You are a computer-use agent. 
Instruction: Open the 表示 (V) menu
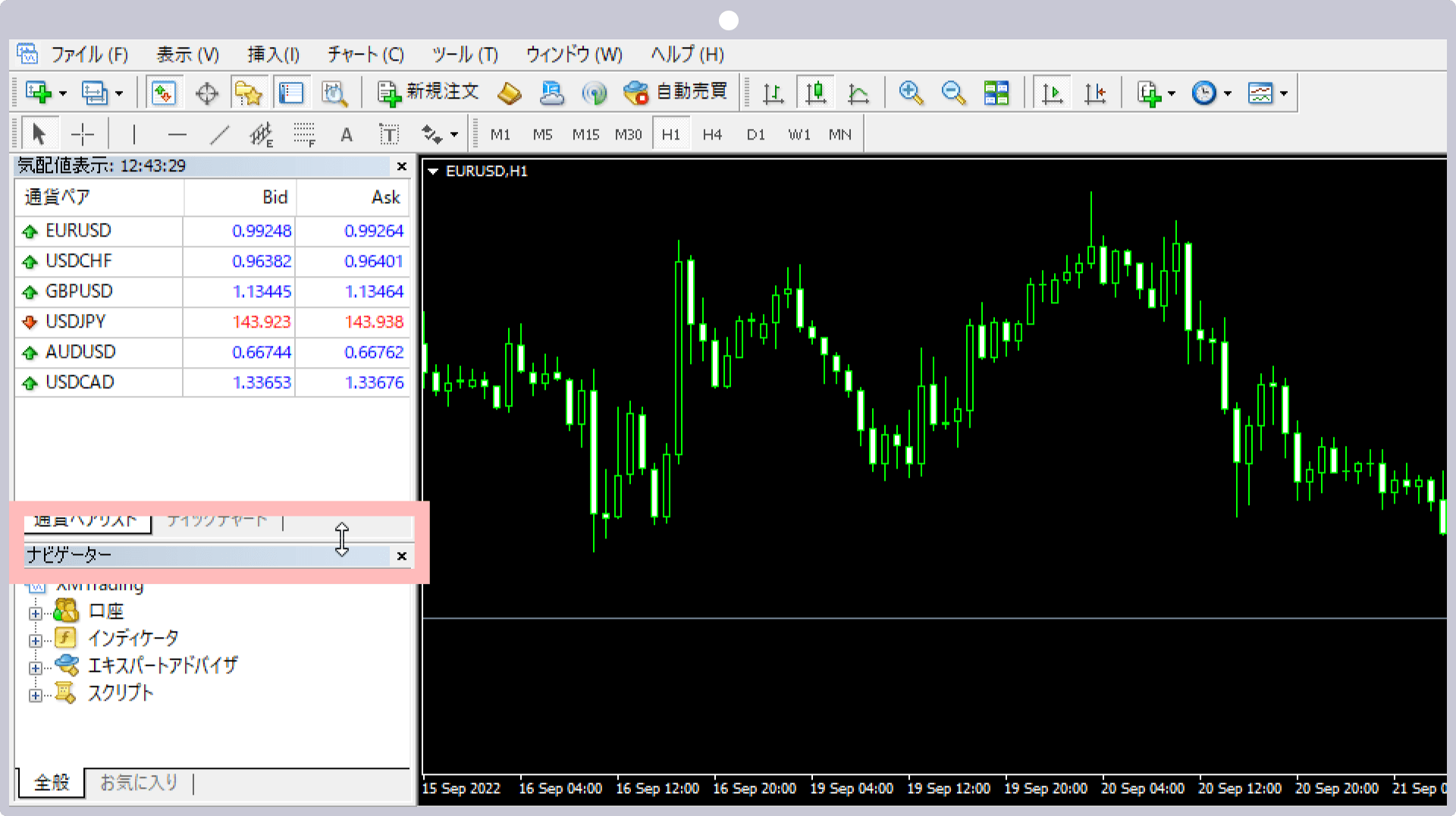(187, 55)
